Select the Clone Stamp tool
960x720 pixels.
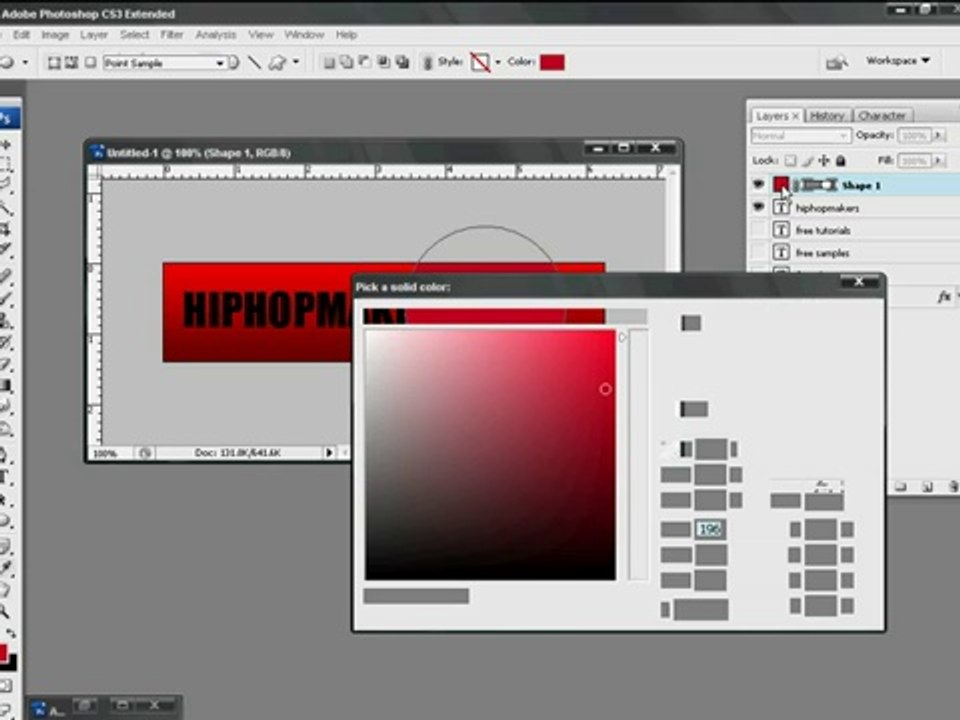6,320
